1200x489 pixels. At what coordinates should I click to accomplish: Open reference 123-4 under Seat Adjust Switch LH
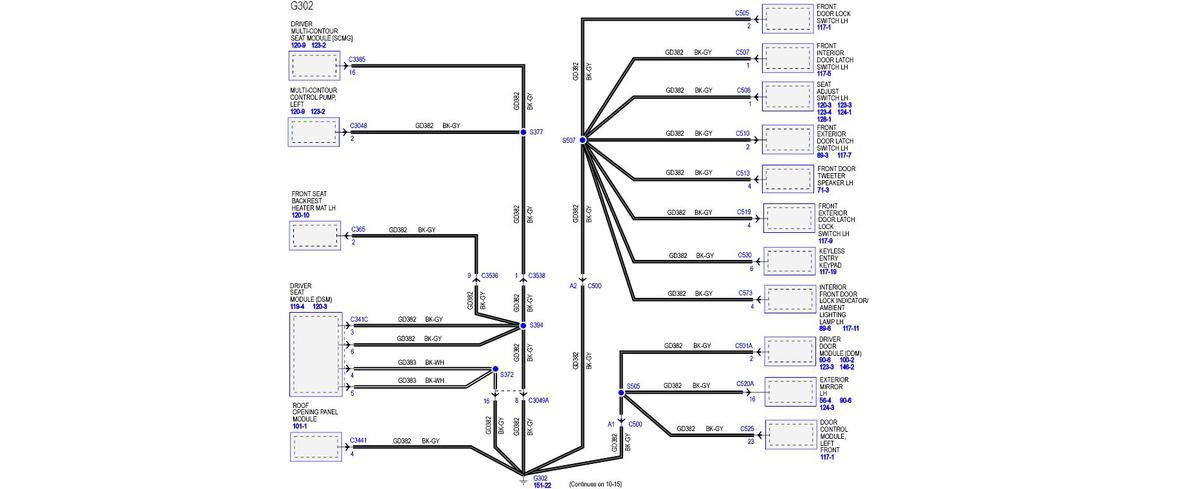pos(824,112)
